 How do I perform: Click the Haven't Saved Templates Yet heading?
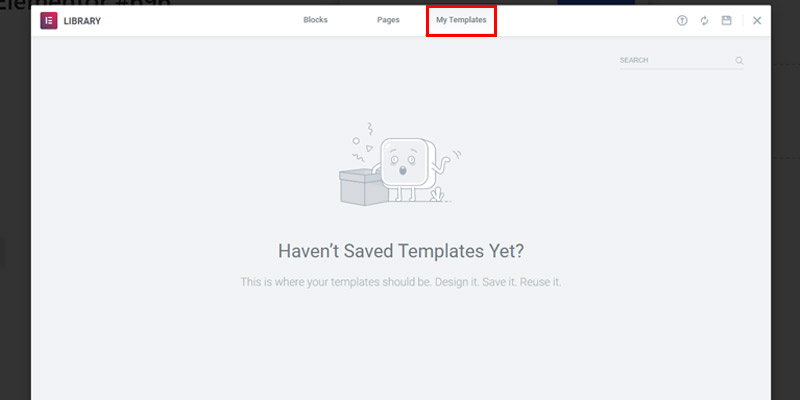click(401, 251)
